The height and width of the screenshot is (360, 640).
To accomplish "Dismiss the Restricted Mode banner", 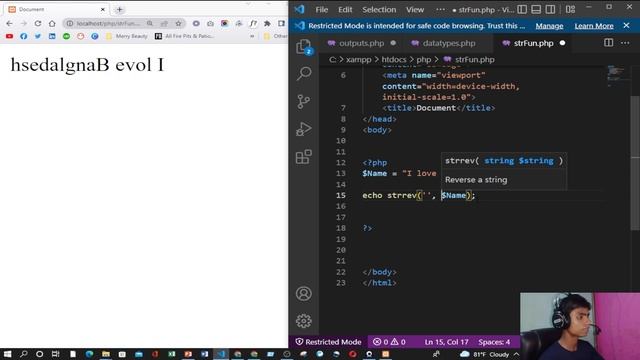I will pos(627,25).
